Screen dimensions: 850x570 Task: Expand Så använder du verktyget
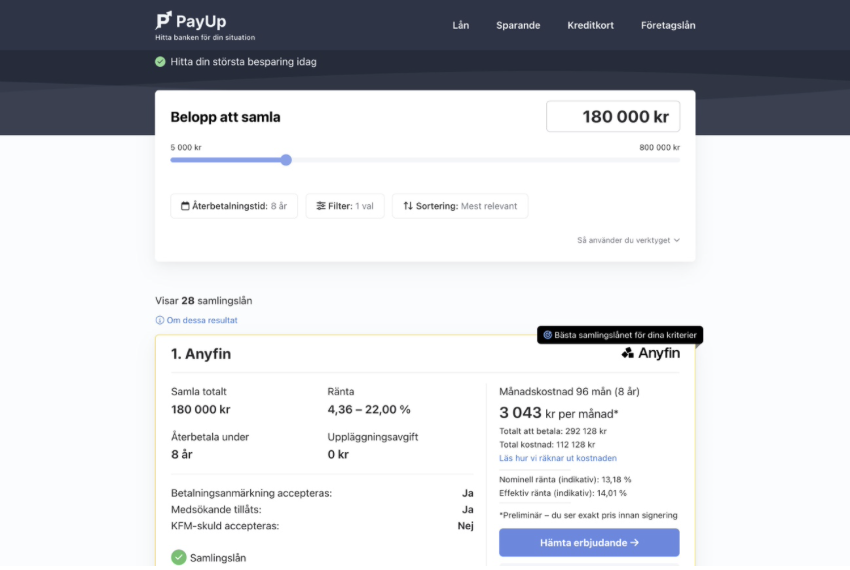628,240
